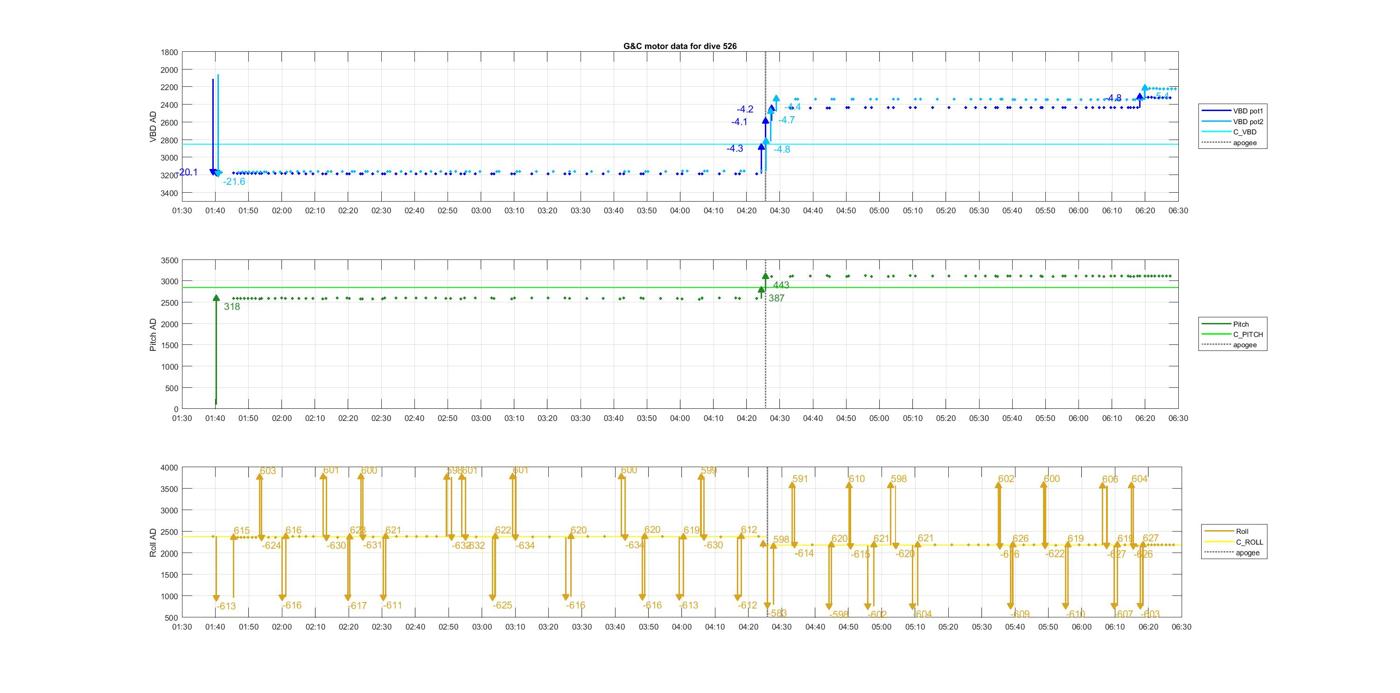Image resolution: width=1400 pixels, height=693 pixels.
Task: Click the "Pitch AD" y-axis label
Action: pyautogui.click(x=154, y=334)
